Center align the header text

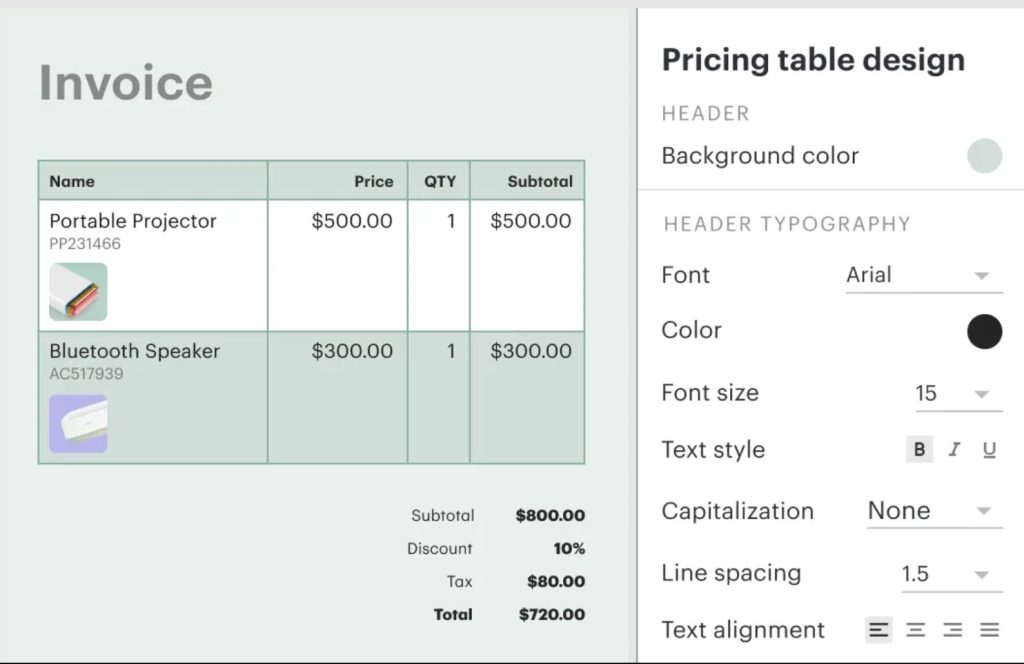915,630
